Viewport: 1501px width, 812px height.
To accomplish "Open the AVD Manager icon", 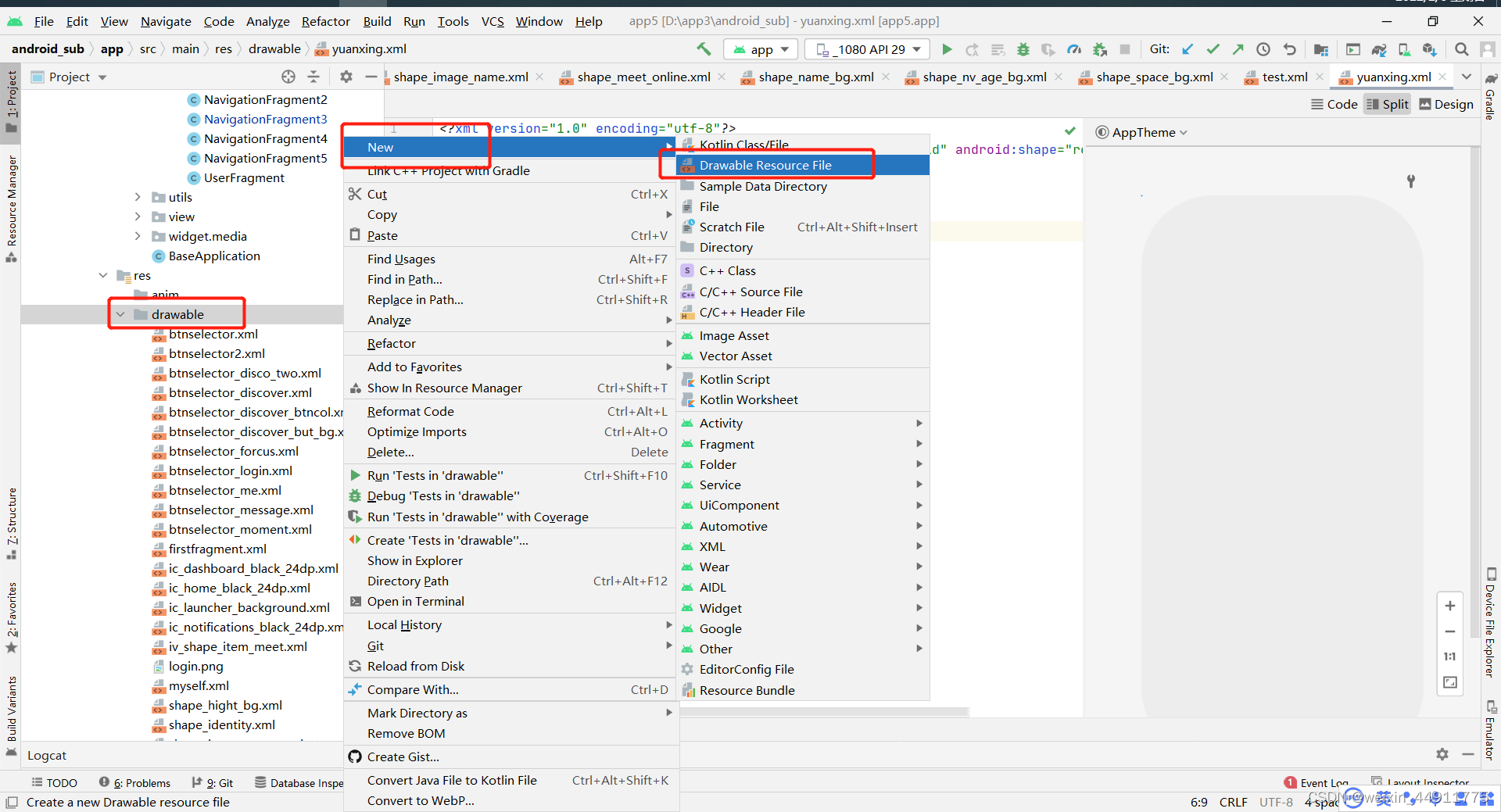I will coord(1404,49).
